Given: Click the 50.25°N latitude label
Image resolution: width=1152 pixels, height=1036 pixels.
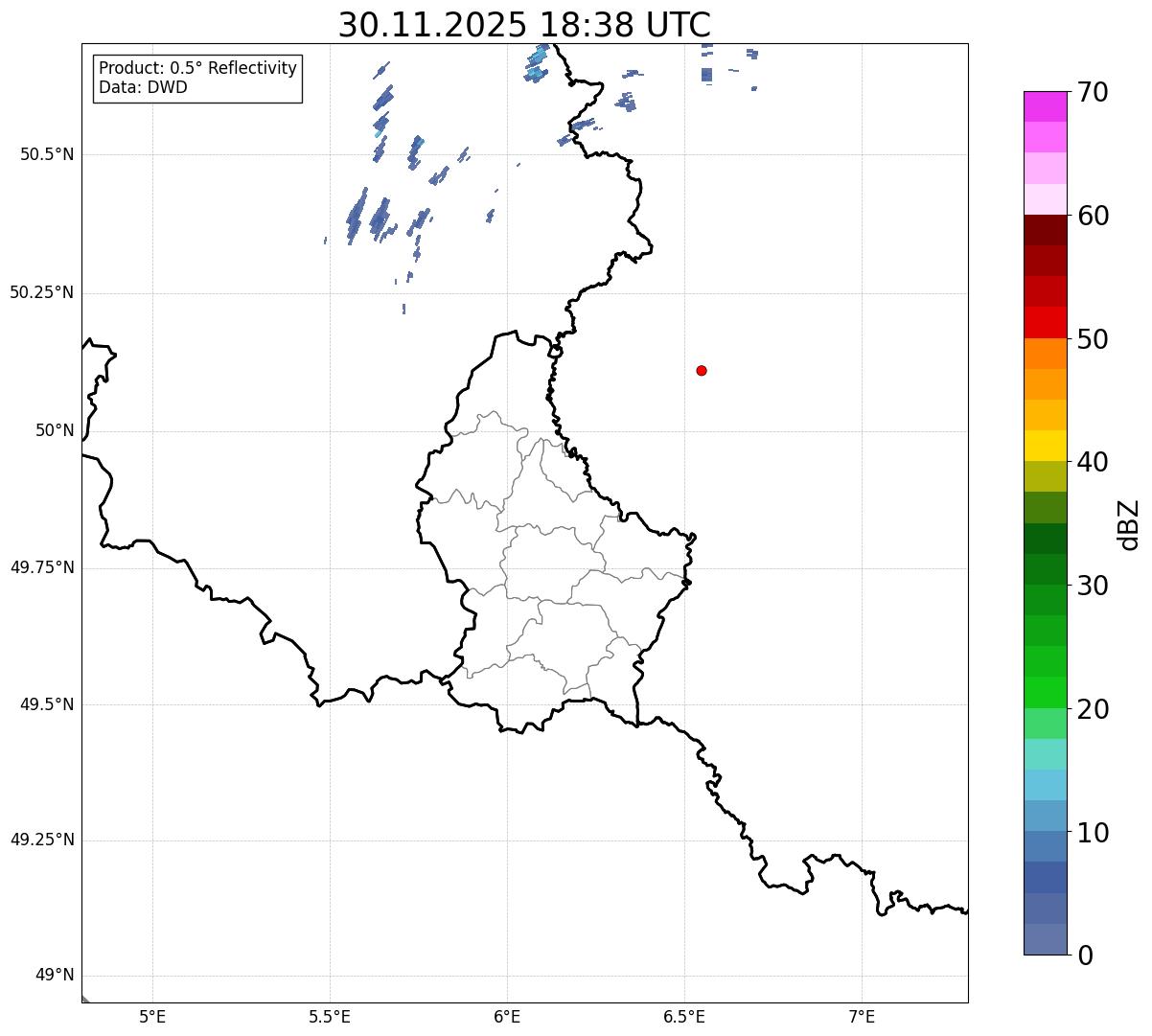Looking at the screenshot, I should click(x=41, y=292).
